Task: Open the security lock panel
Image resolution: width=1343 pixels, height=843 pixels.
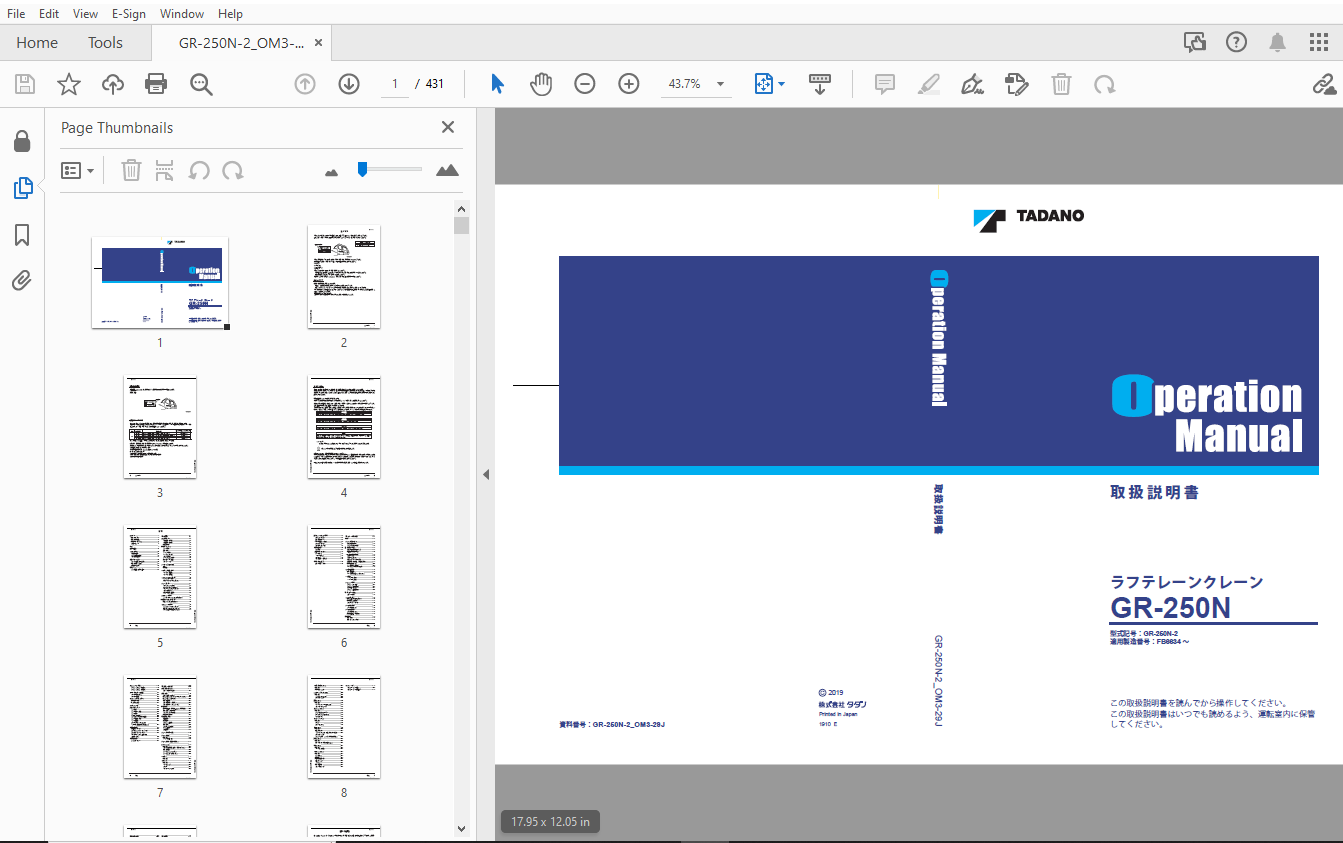Action: pos(22,141)
